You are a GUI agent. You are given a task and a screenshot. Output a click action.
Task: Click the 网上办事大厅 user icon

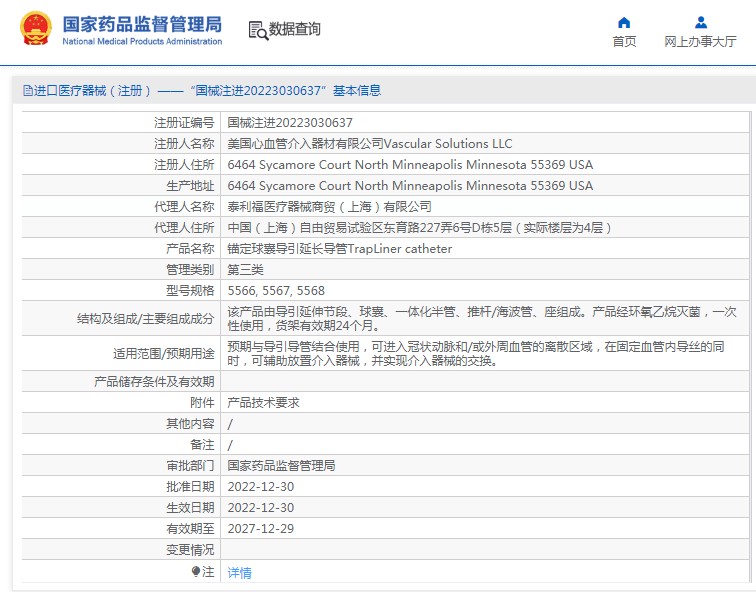pos(701,23)
